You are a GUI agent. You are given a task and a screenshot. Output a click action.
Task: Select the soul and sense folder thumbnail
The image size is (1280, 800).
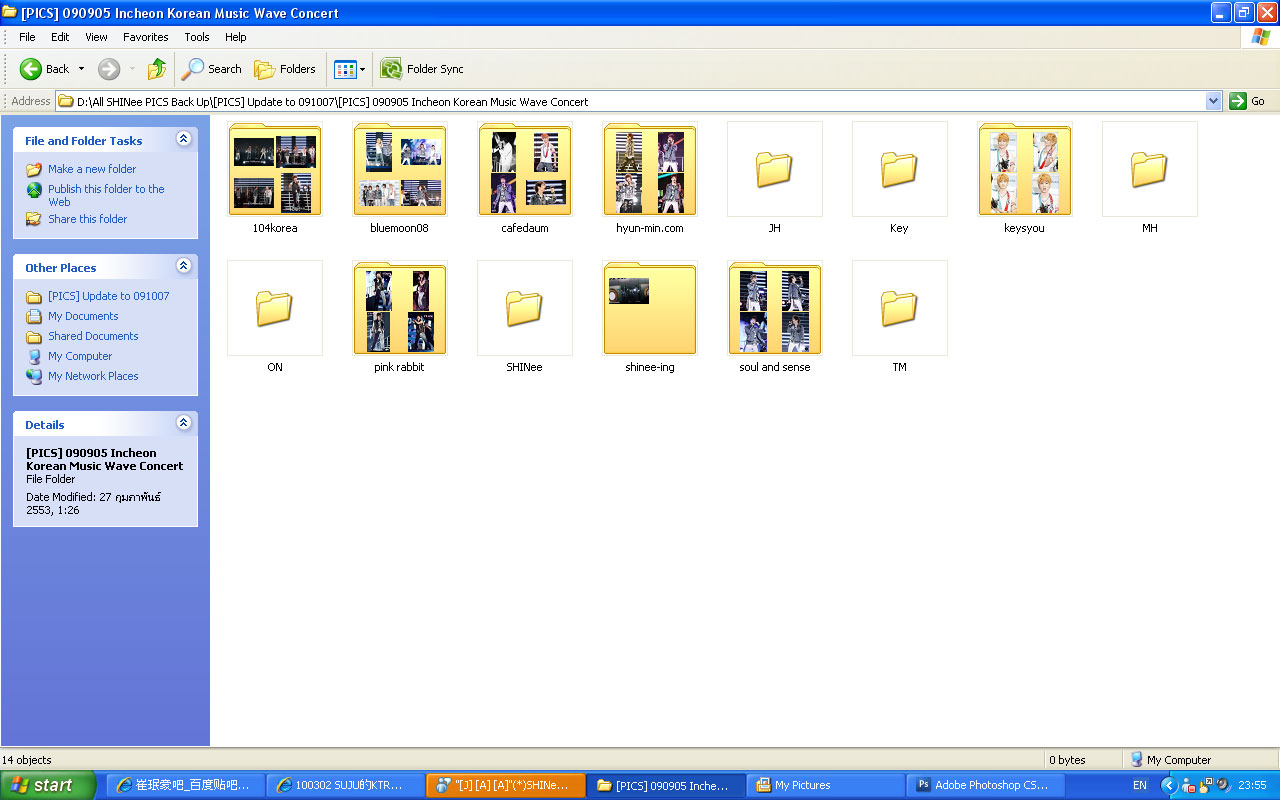pos(775,308)
